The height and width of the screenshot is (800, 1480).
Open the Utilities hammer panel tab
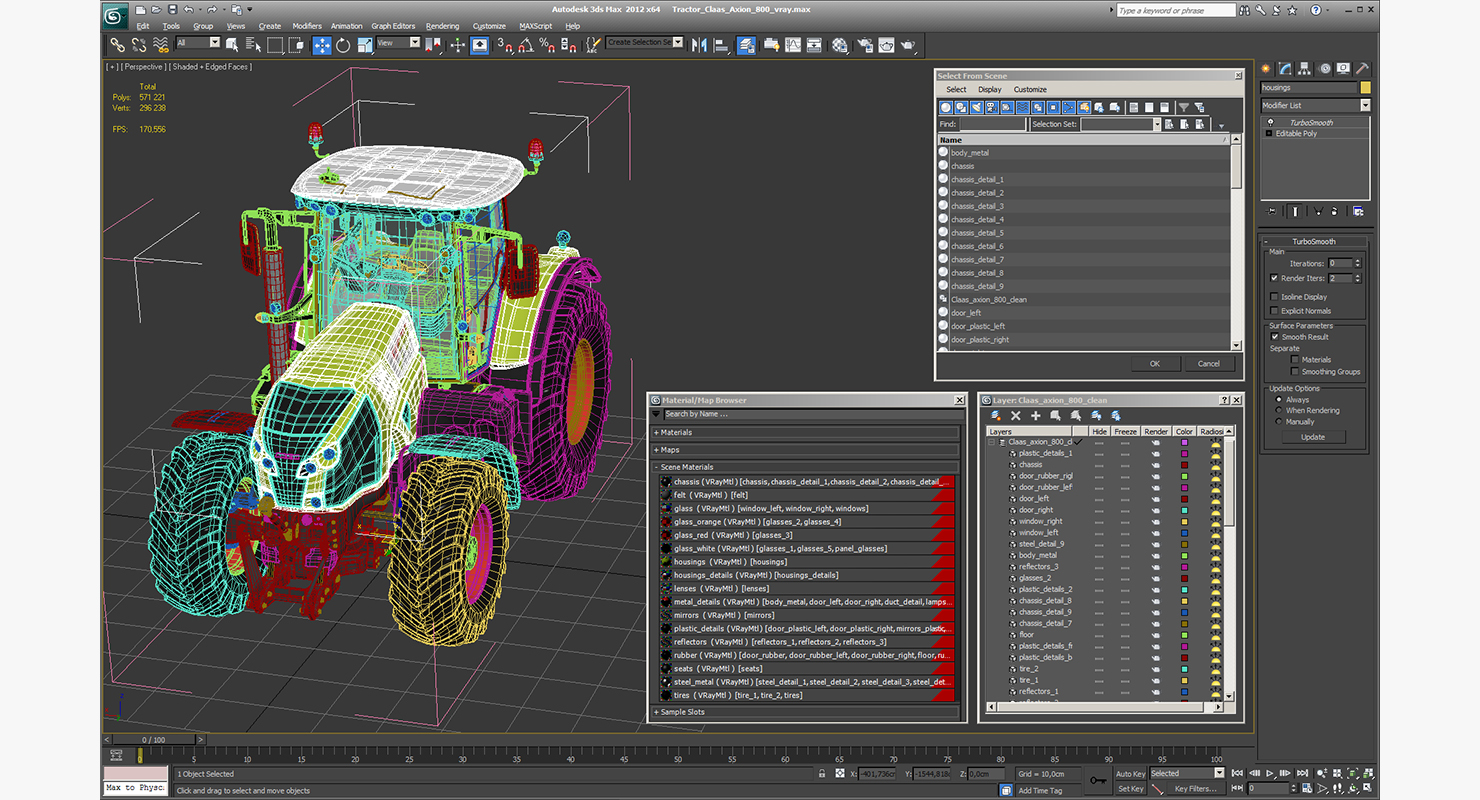click(x=1361, y=69)
